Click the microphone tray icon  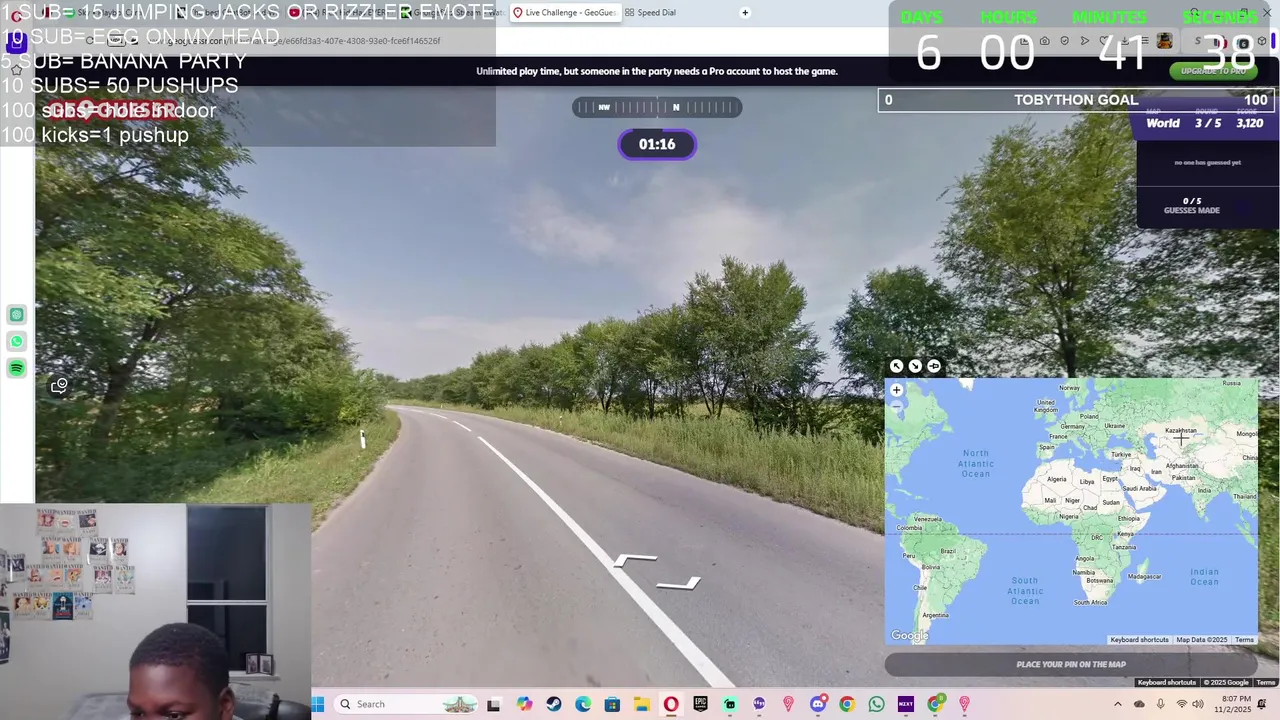pos(1160,705)
